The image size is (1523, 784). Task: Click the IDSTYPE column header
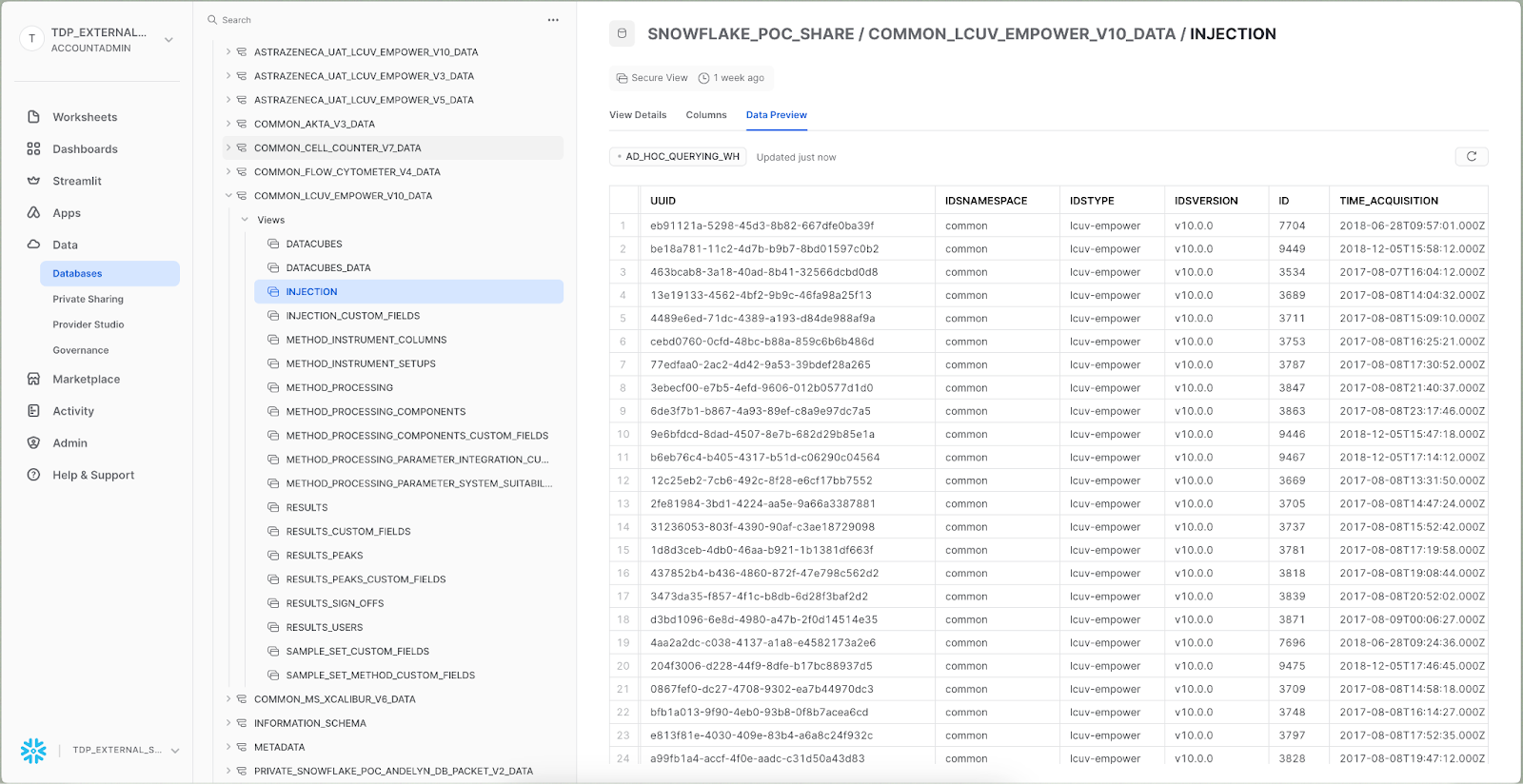pos(1112,201)
